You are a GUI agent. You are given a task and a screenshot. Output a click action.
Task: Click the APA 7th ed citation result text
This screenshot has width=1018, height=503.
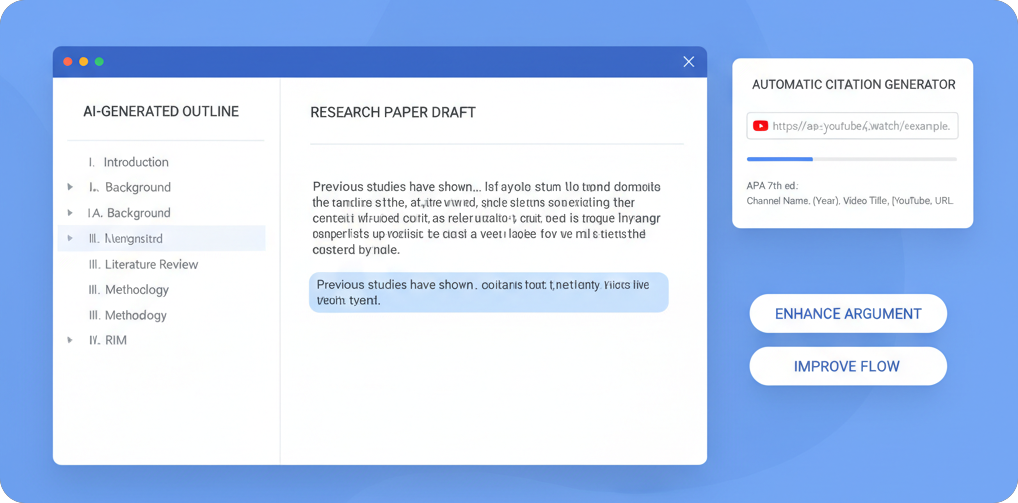click(x=849, y=194)
